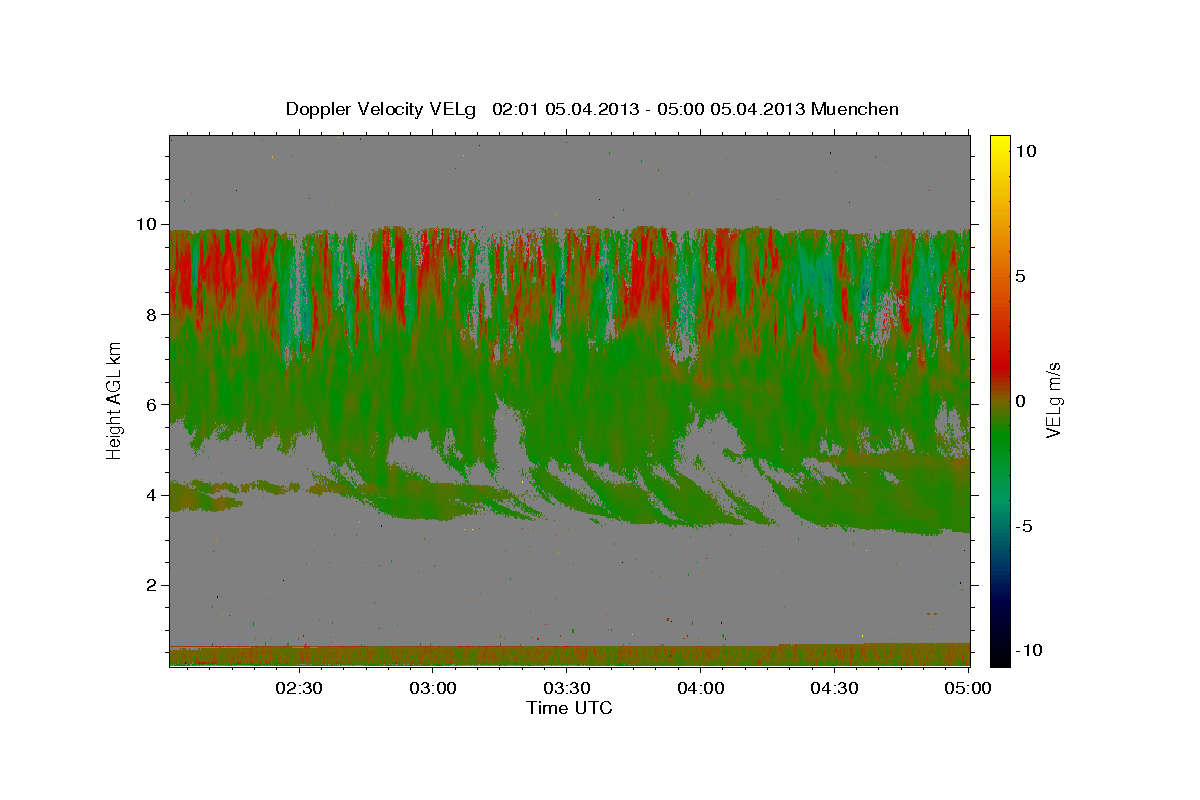
Task: Click the colorbar value '5' above zero
Action: coord(1020,275)
